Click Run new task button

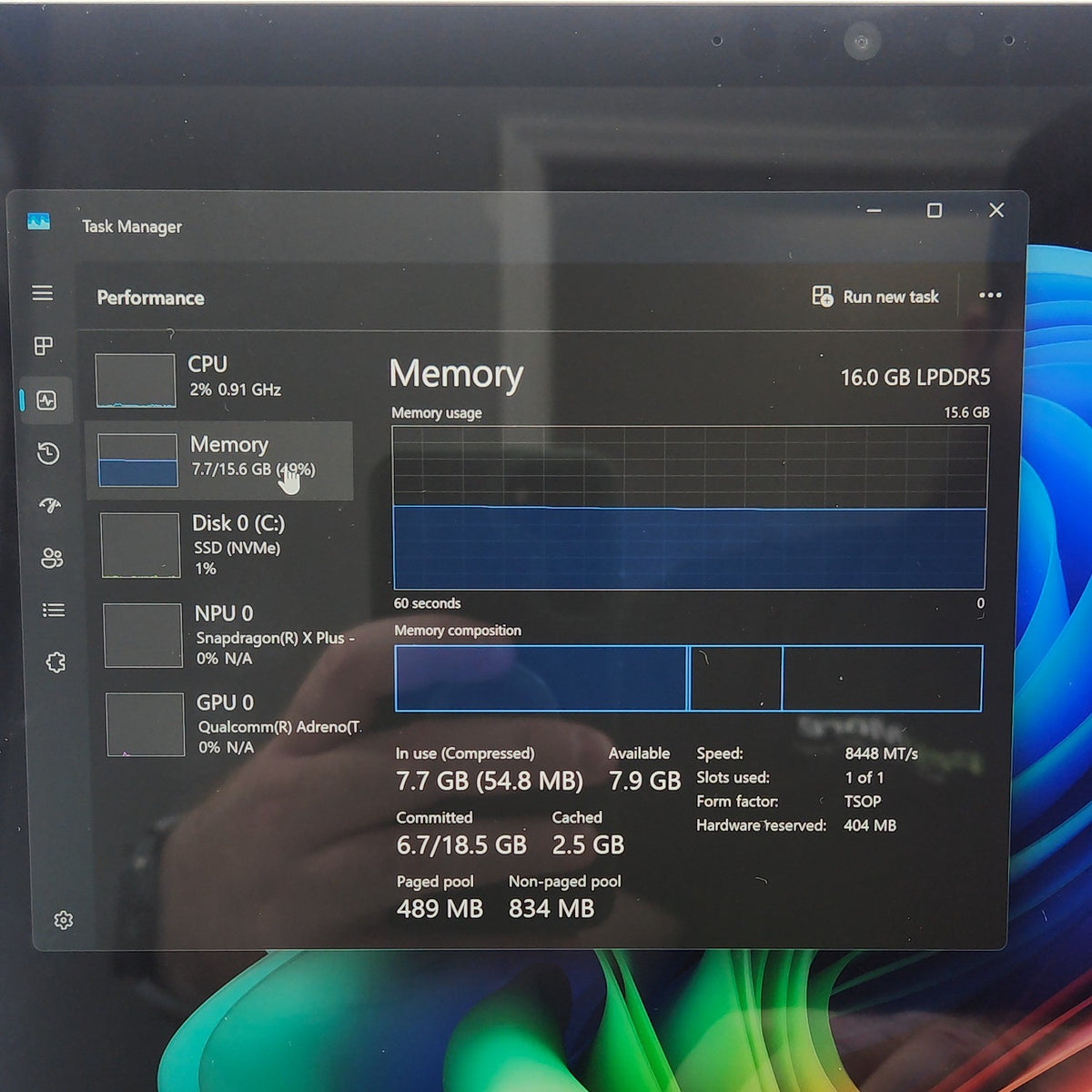click(x=875, y=297)
